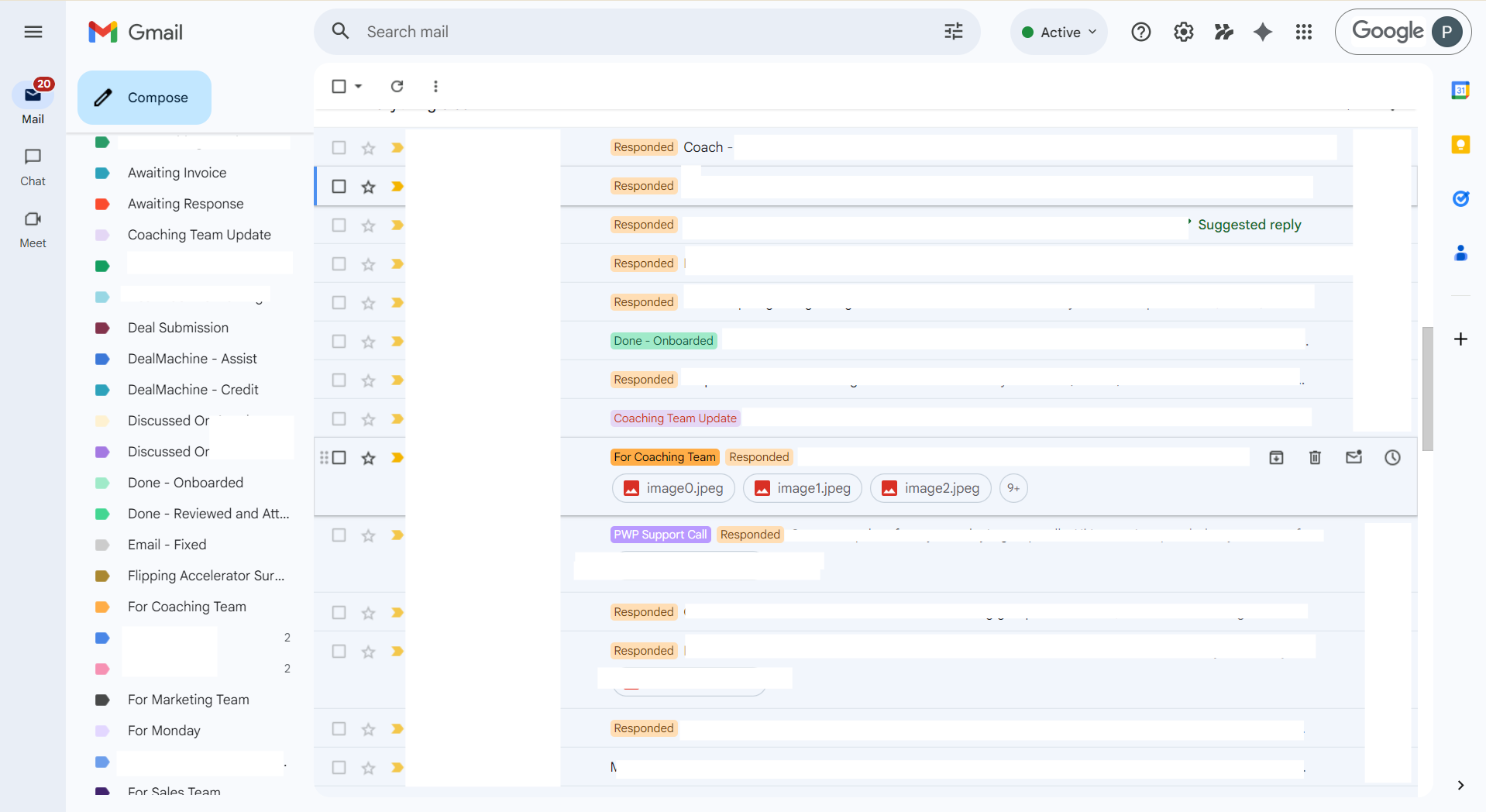Open Chat from the left rail
The image size is (1486, 812).
33,167
